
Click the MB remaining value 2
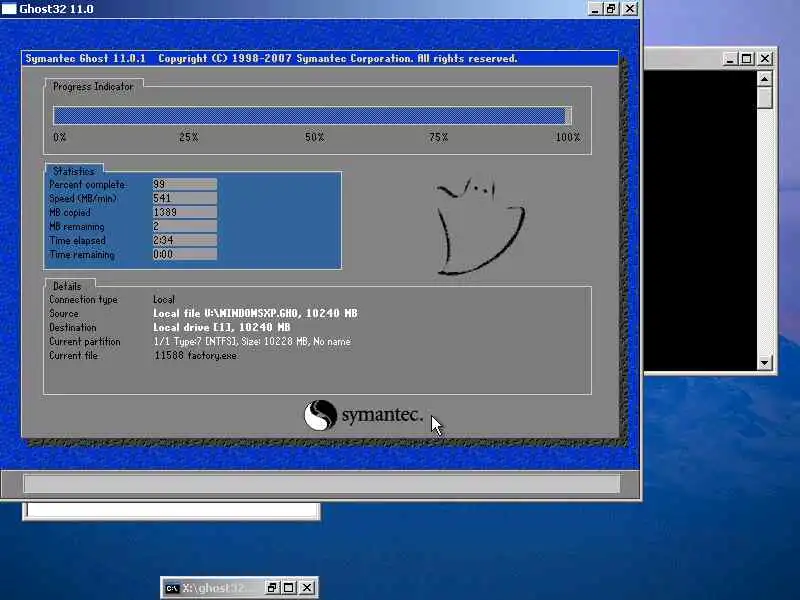tap(185, 226)
